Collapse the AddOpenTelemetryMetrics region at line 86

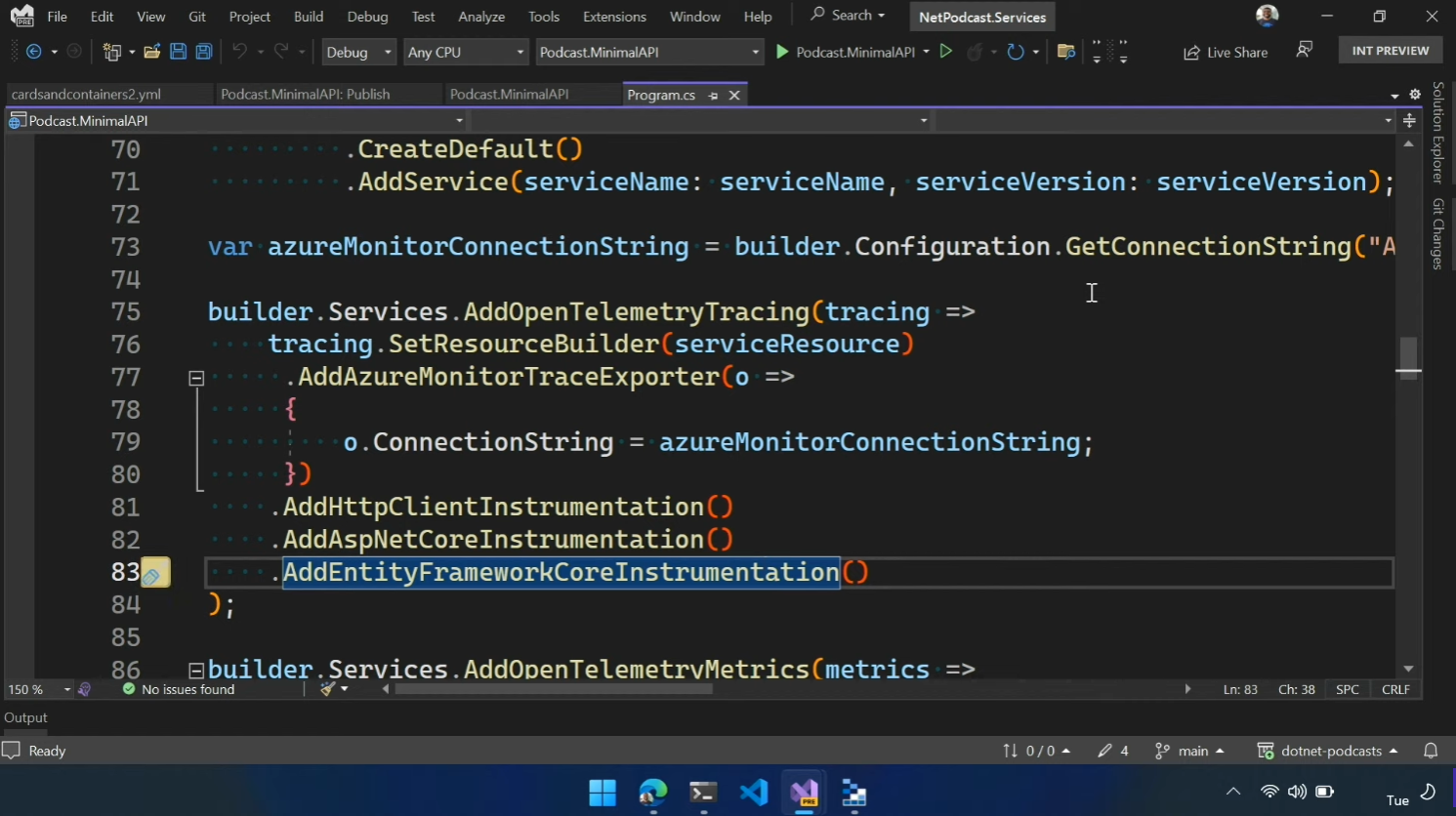[196, 671]
